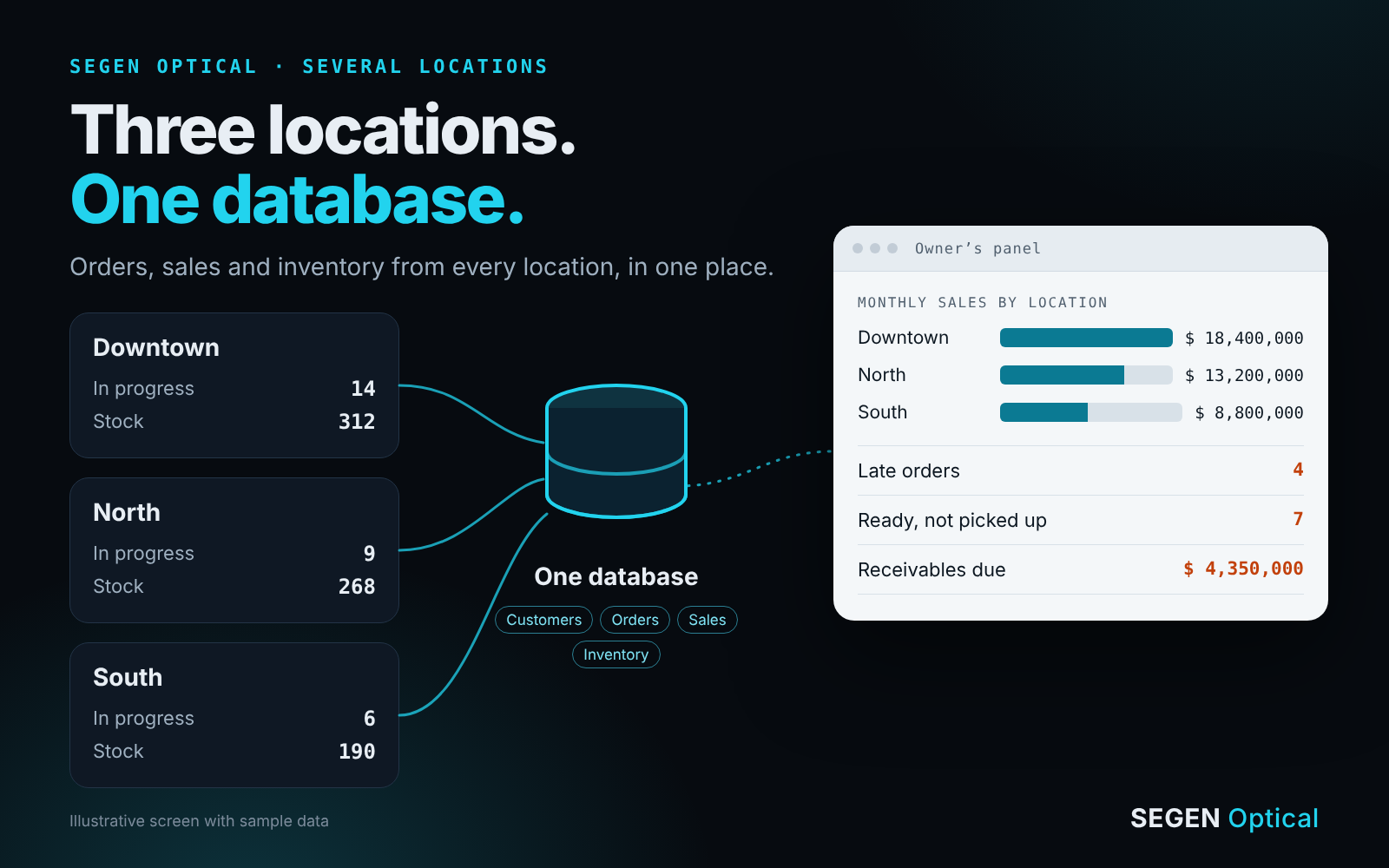Click the Illustrative screen with sample data note

199,820
